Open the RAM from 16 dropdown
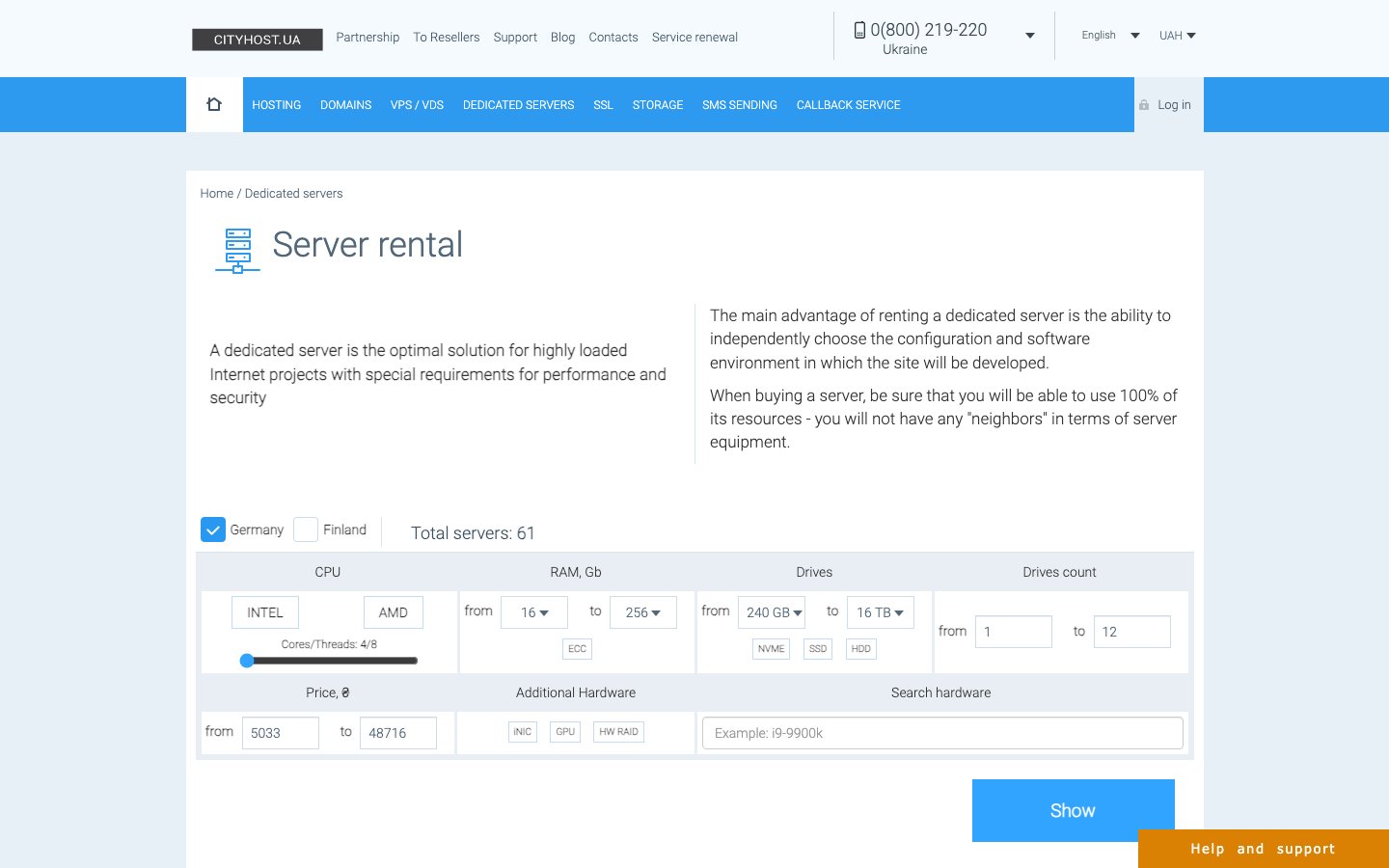The width and height of the screenshot is (1389, 868). pos(534,612)
